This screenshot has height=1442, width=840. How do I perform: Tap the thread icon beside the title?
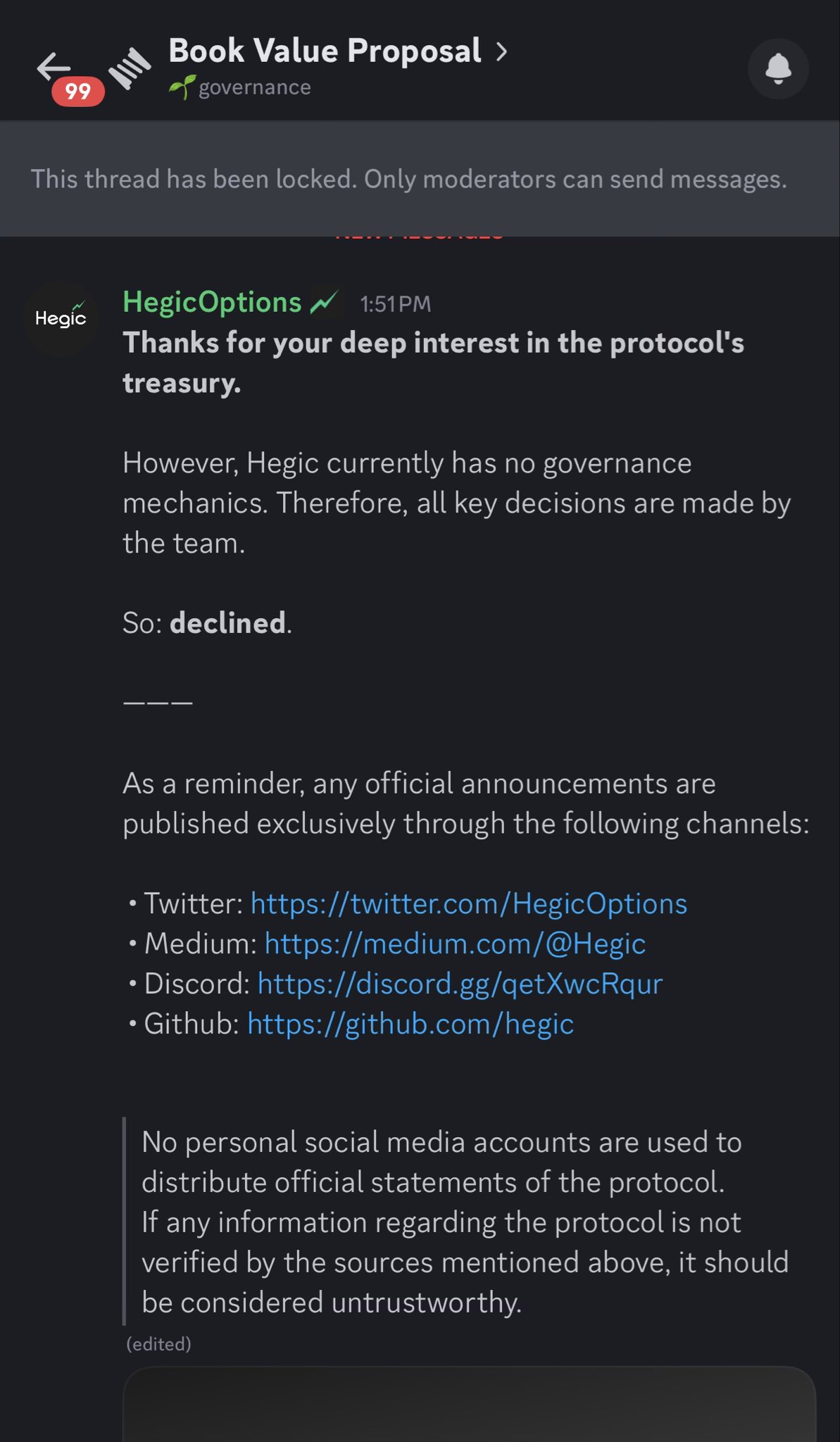130,69
